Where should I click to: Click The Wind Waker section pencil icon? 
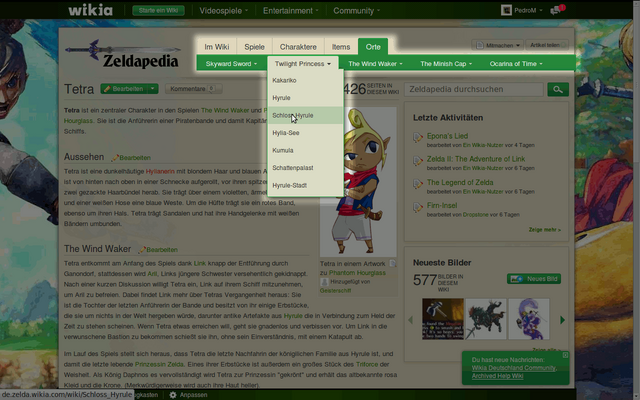[x=142, y=249]
